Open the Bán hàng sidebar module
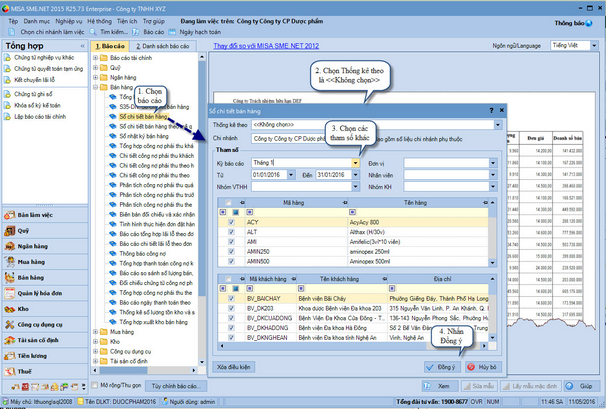 (x=45, y=278)
